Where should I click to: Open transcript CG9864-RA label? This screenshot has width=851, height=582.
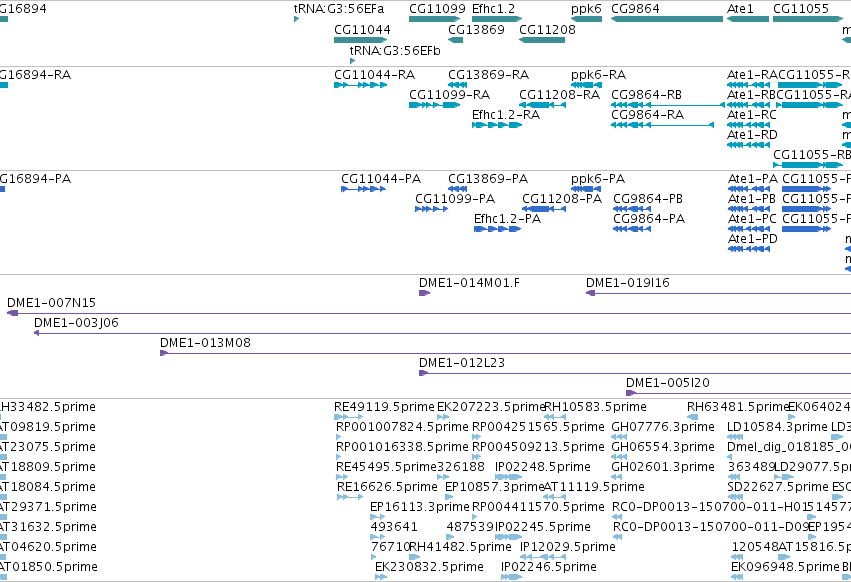click(647, 115)
